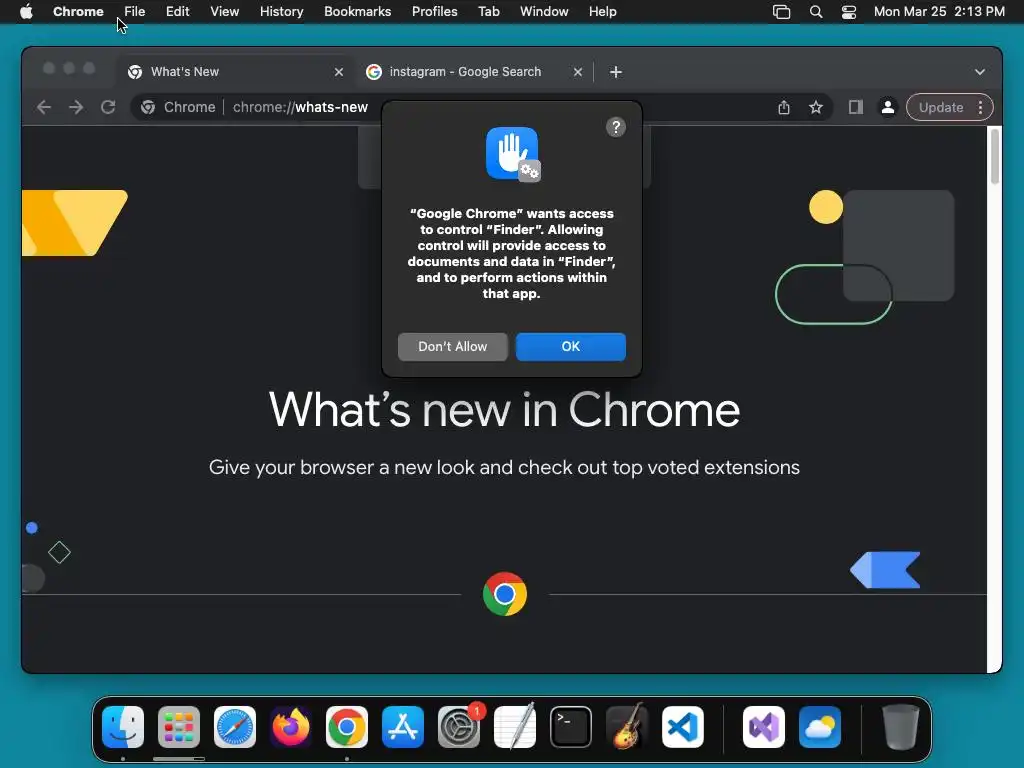Switch to instagram - Google Search tab
Image resolution: width=1024 pixels, height=768 pixels.
[x=473, y=72]
